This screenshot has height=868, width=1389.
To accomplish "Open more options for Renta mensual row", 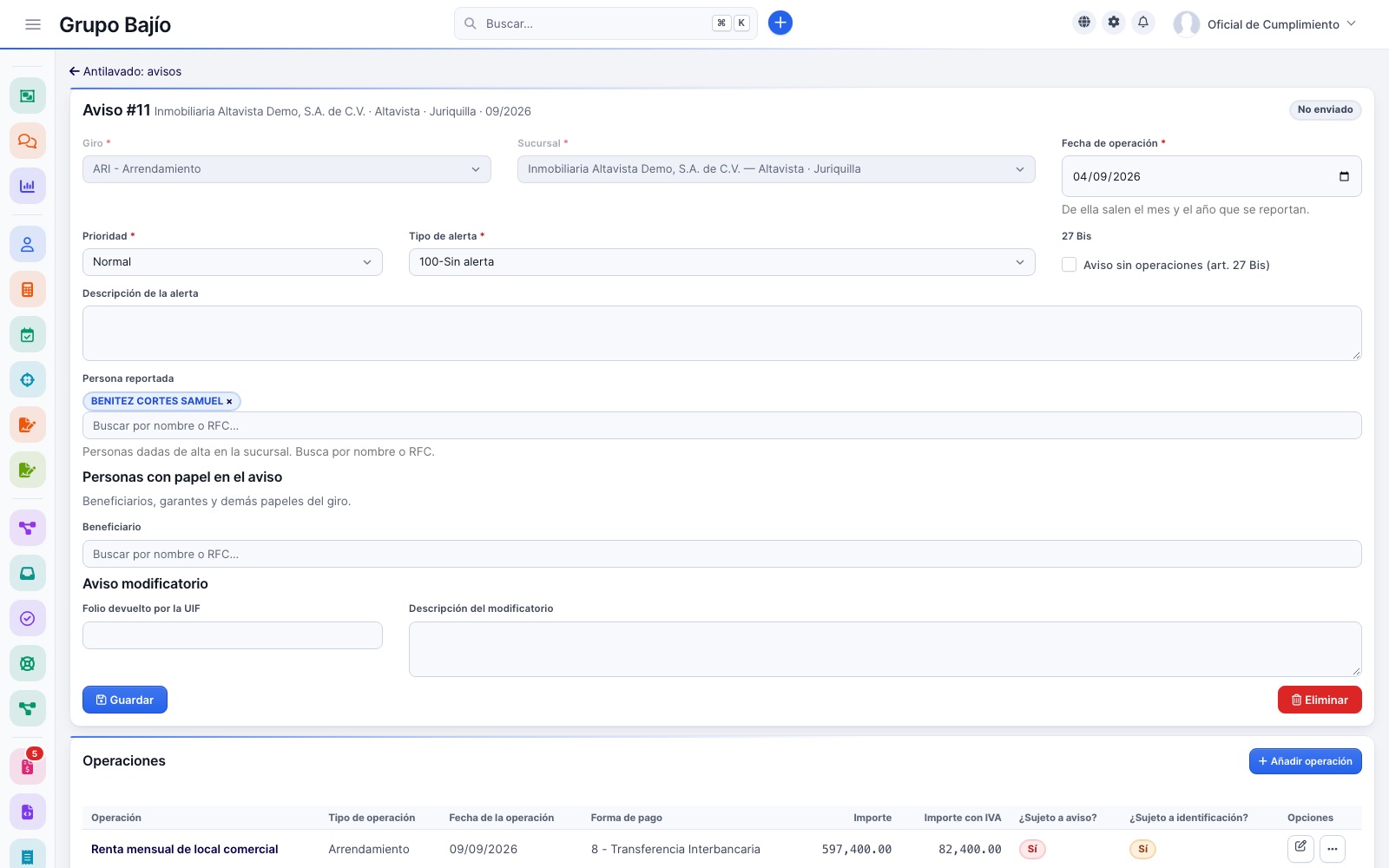I will (1333, 848).
